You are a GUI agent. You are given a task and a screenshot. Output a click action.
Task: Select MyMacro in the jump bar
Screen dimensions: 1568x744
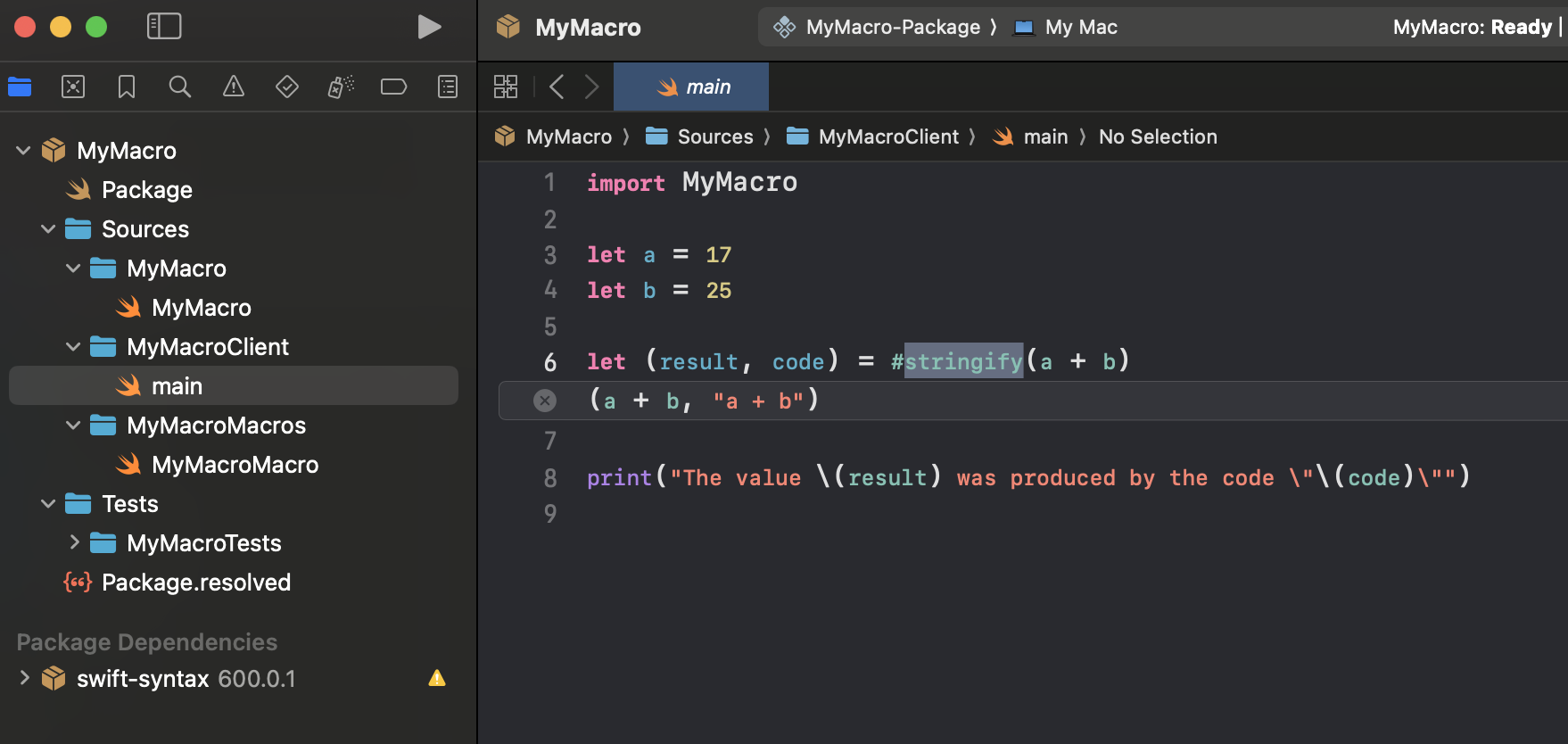pos(555,136)
